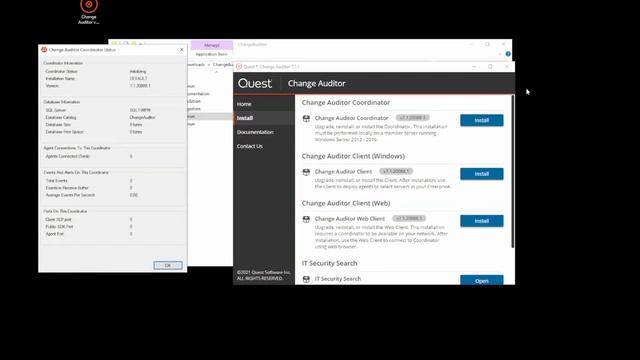Confirm the Coordinator Status dialog with OK
Image resolution: width=640 pixels, height=360 pixels.
pos(168,265)
